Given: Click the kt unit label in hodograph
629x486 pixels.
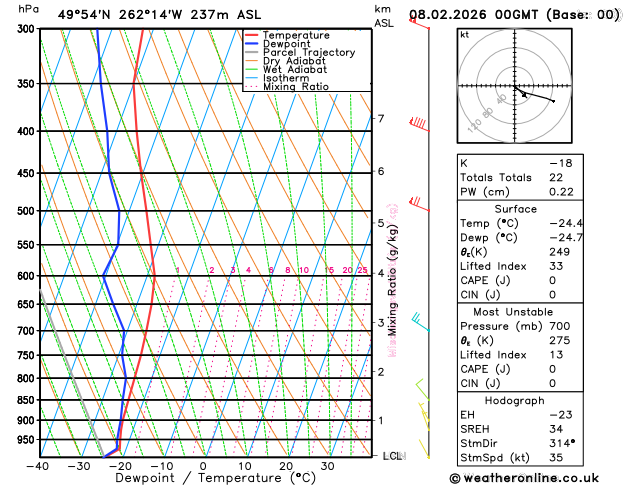Looking at the screenshot, I should coord(465,35).
